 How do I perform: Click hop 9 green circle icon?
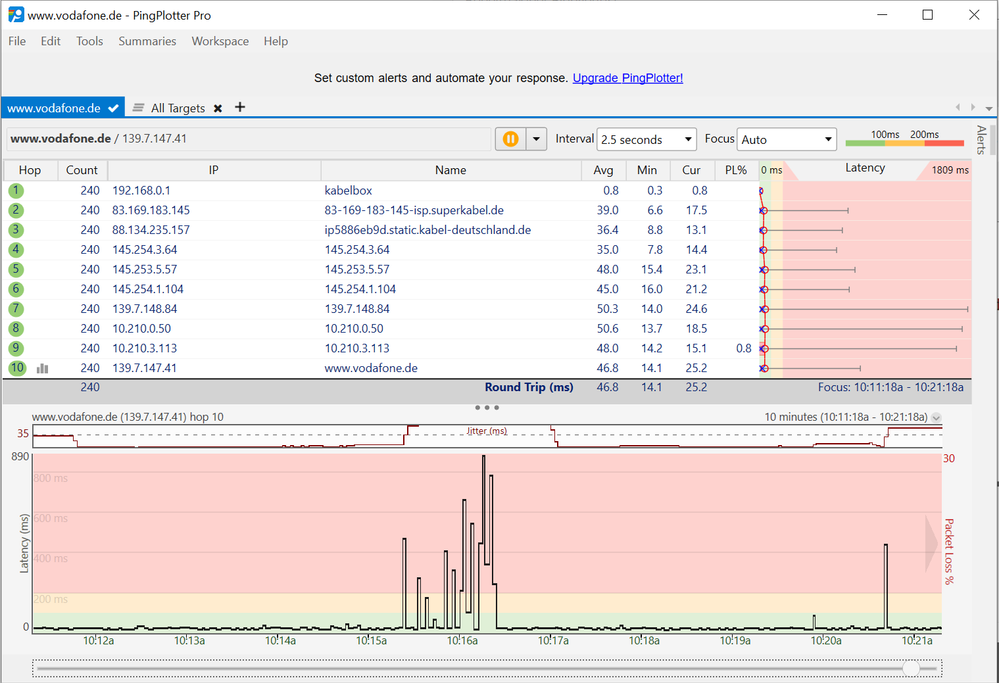click(x=16, y=349)
